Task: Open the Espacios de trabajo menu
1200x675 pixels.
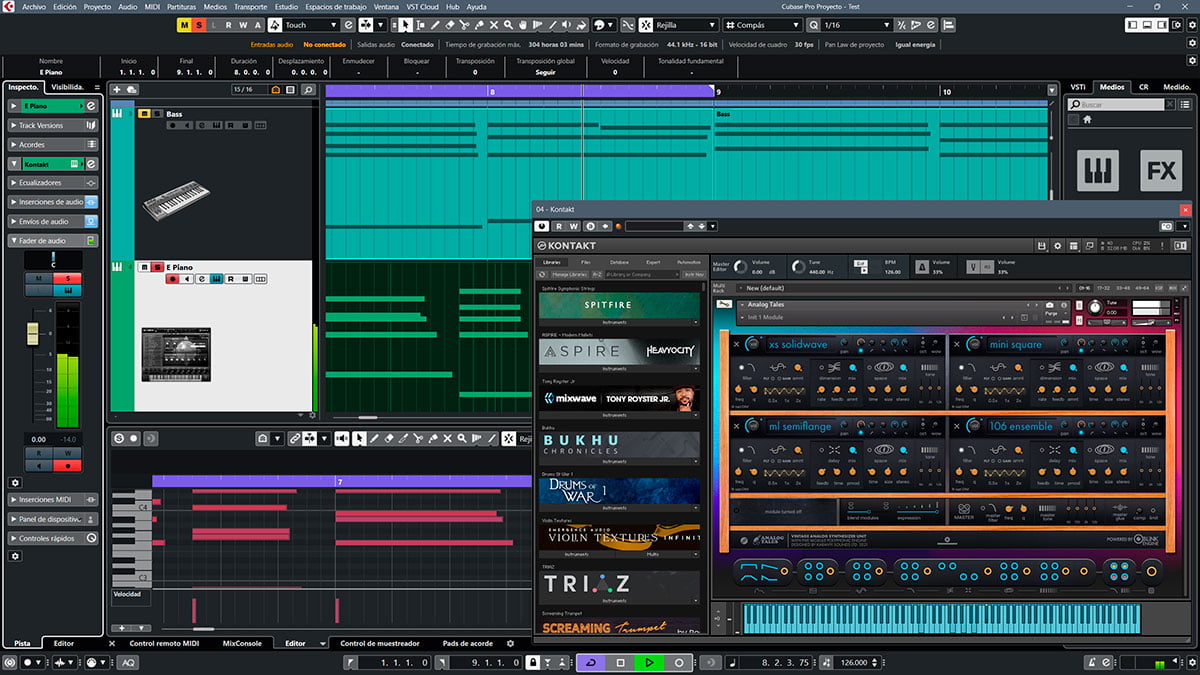Action: (x=336, y=6)
